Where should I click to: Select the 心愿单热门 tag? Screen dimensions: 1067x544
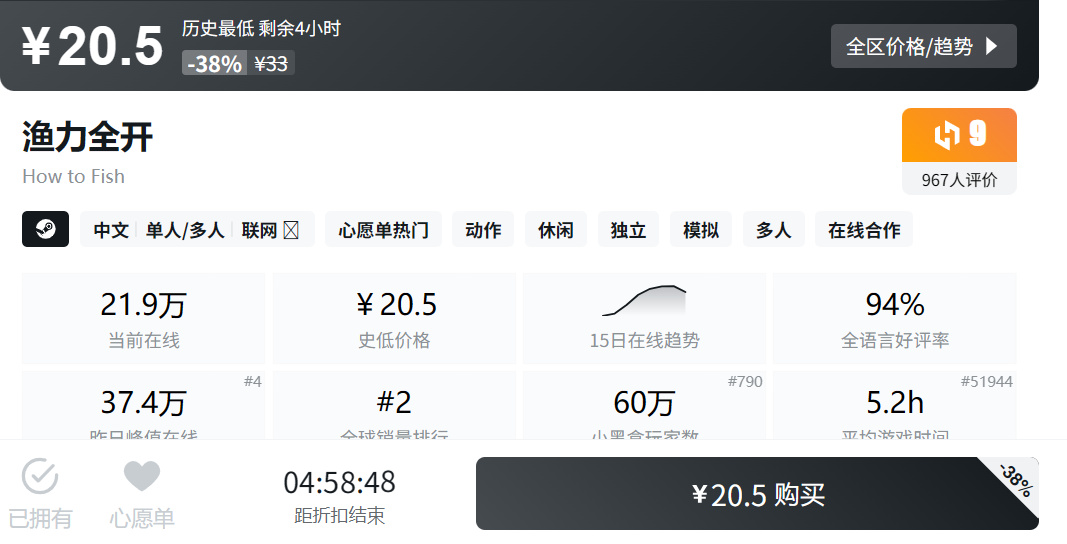384,229
